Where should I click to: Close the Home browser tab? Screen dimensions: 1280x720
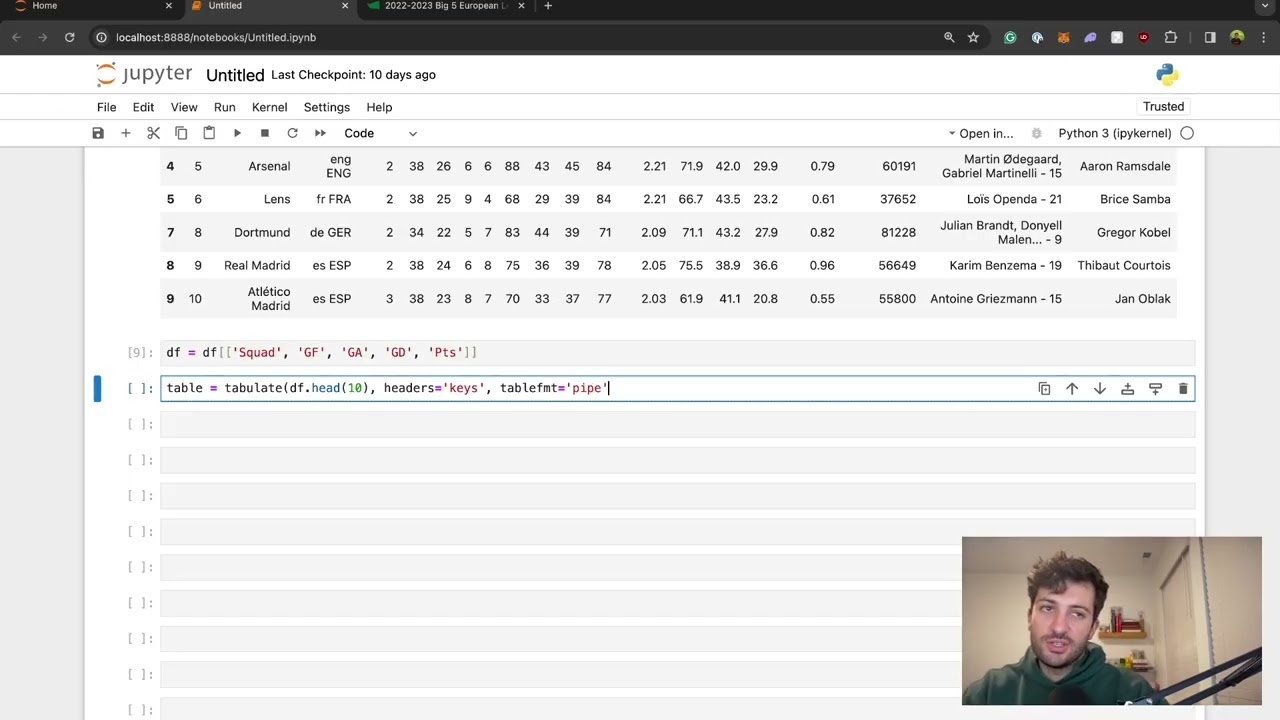point(168,6)
